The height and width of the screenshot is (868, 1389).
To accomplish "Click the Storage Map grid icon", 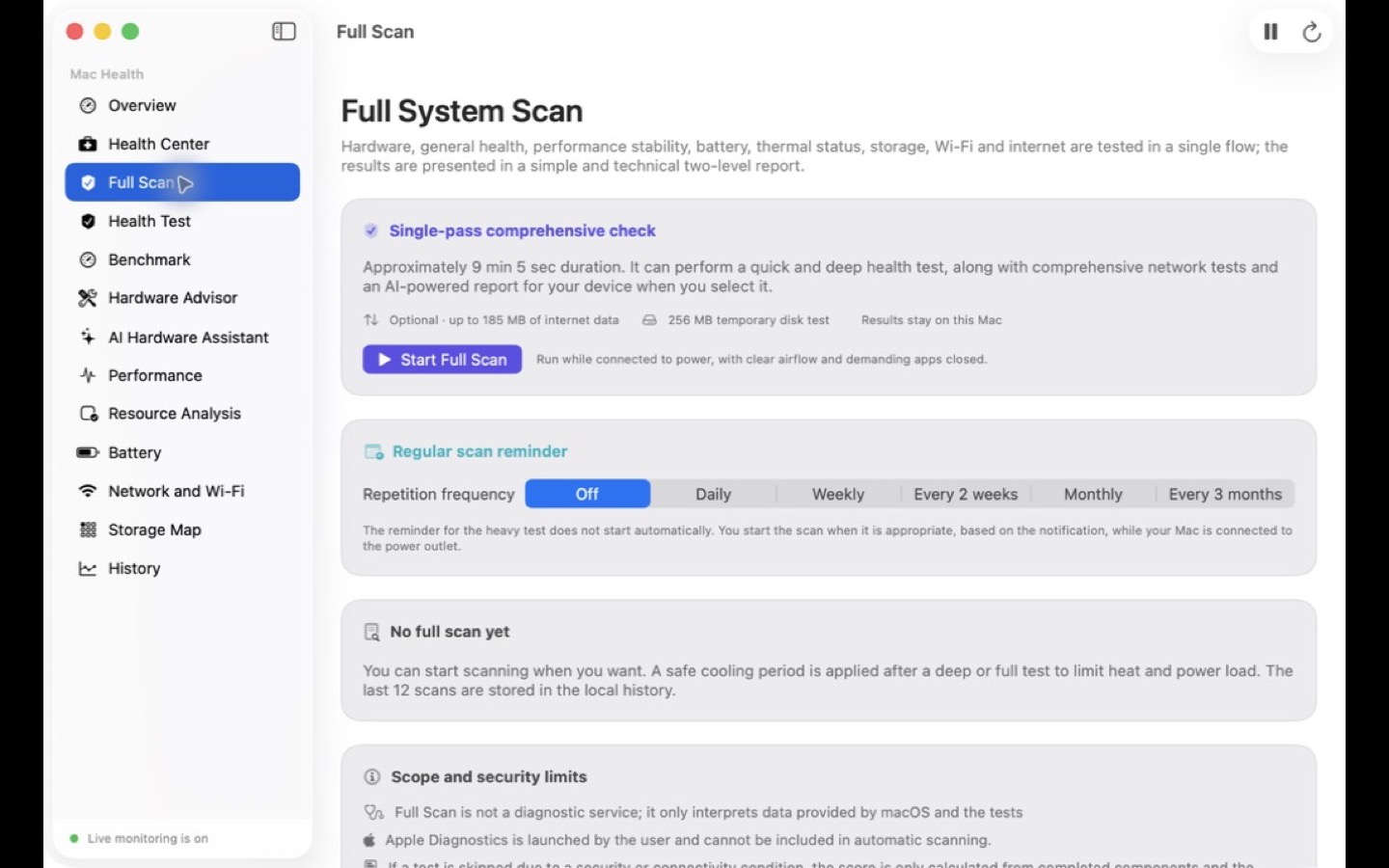I will click(x=88, y=529).
